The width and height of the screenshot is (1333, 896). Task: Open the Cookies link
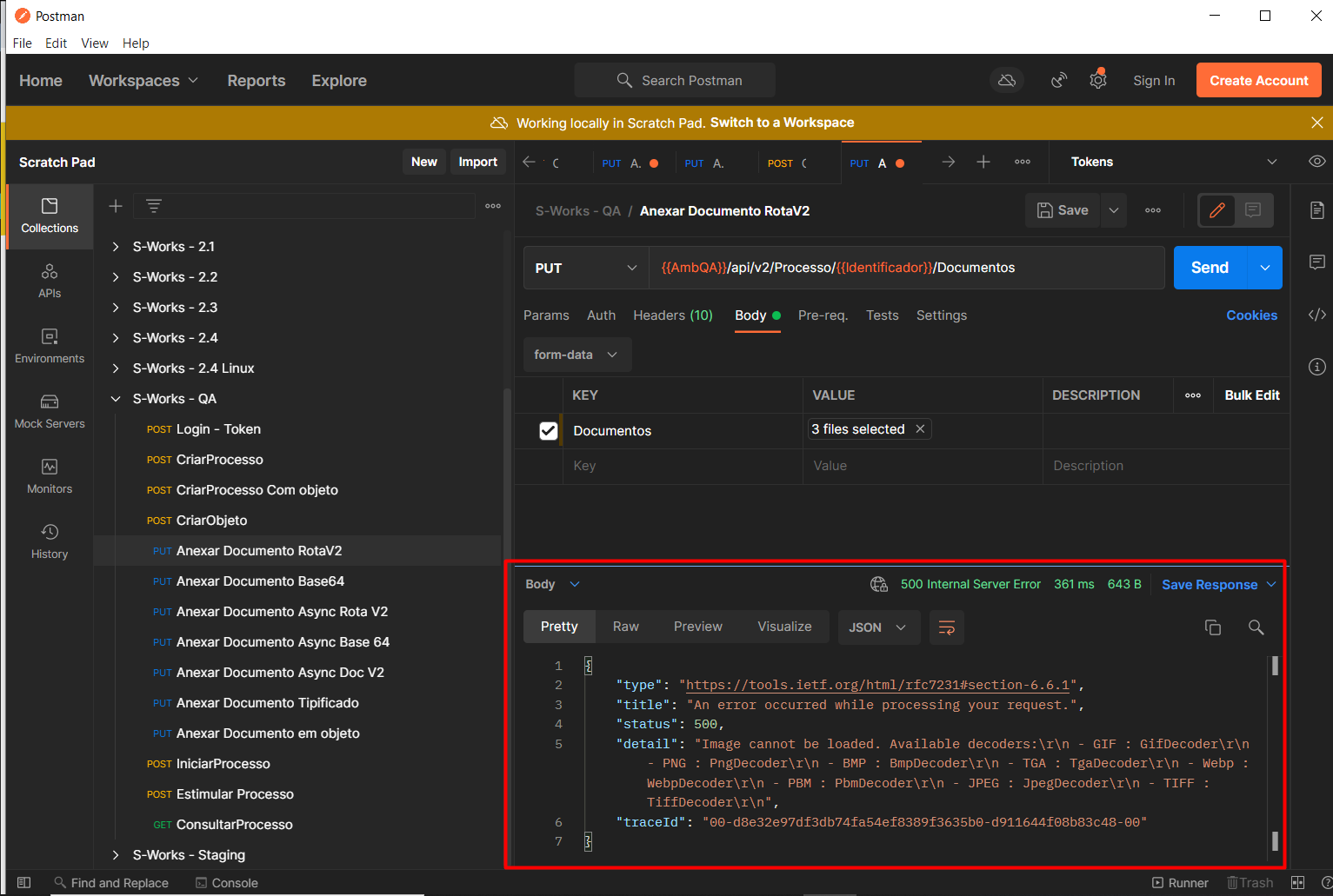tap(1251, 315)
